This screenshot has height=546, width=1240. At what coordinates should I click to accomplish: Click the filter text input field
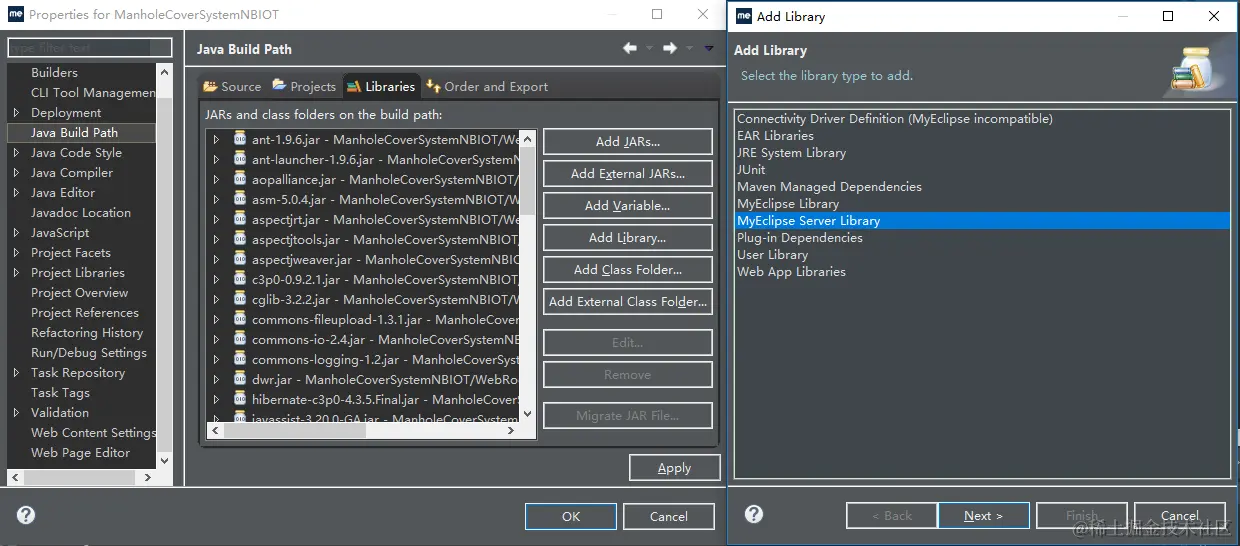[x=90, y=48]
